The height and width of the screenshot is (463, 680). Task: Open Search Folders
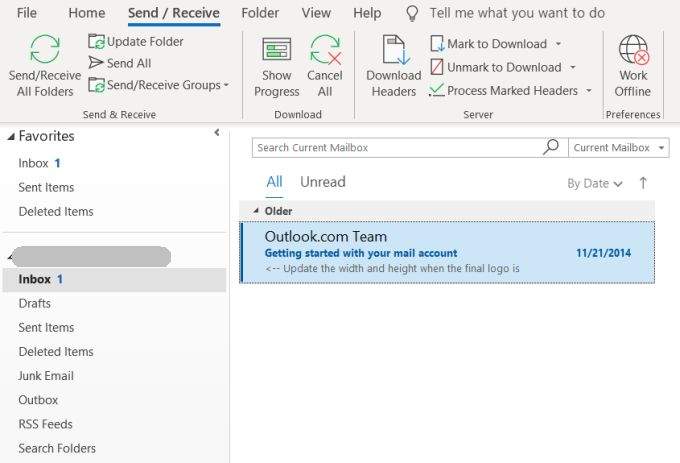(57, 448)
